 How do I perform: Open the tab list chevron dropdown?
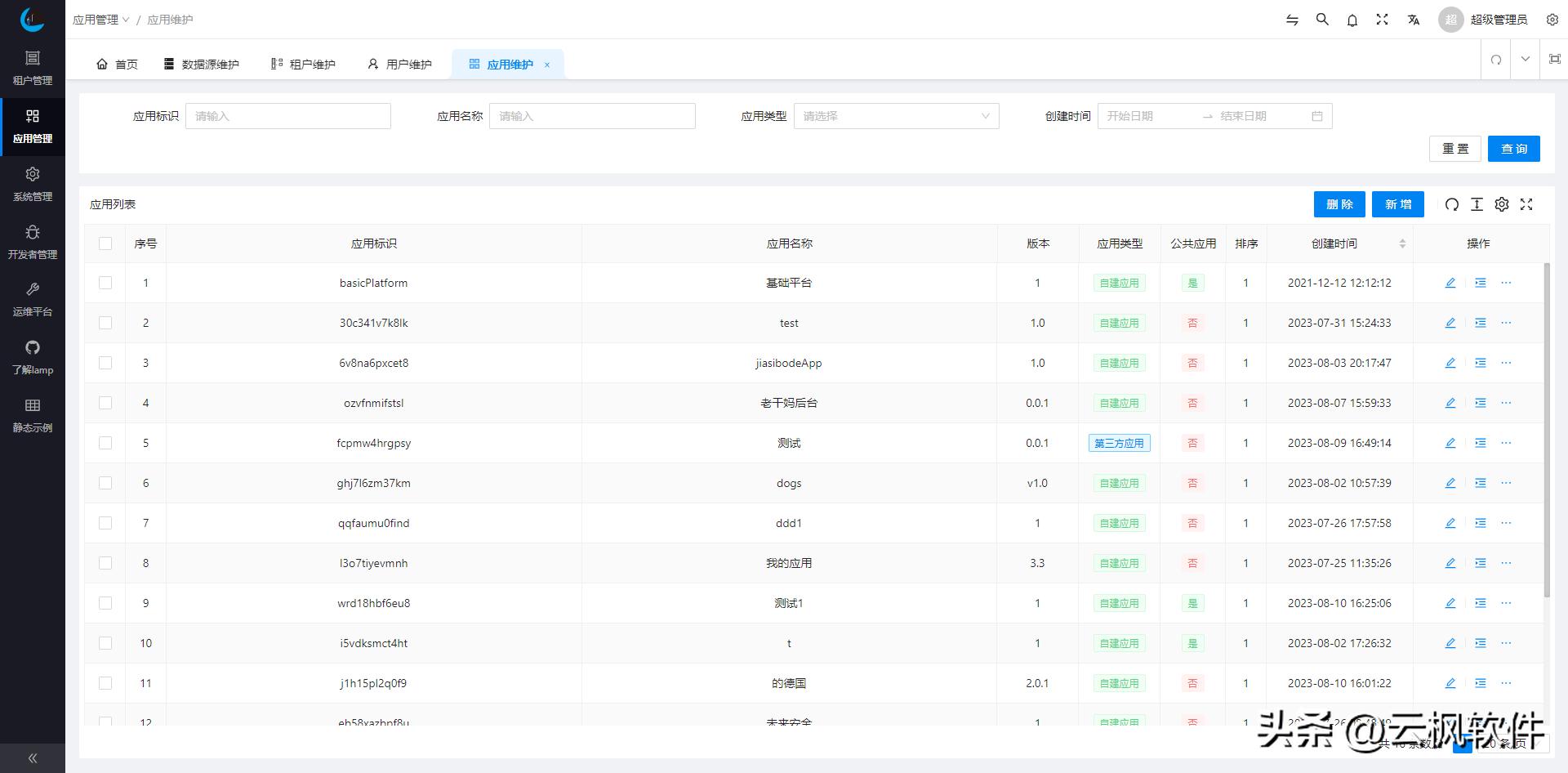(1524, 59)
